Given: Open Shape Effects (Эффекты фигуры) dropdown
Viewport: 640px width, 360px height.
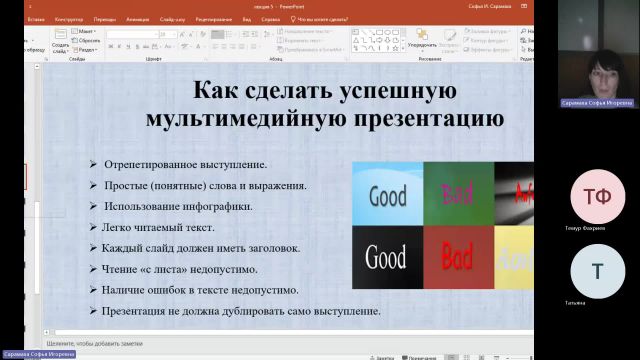Looking at the screenshot, I should click(487, 49).
